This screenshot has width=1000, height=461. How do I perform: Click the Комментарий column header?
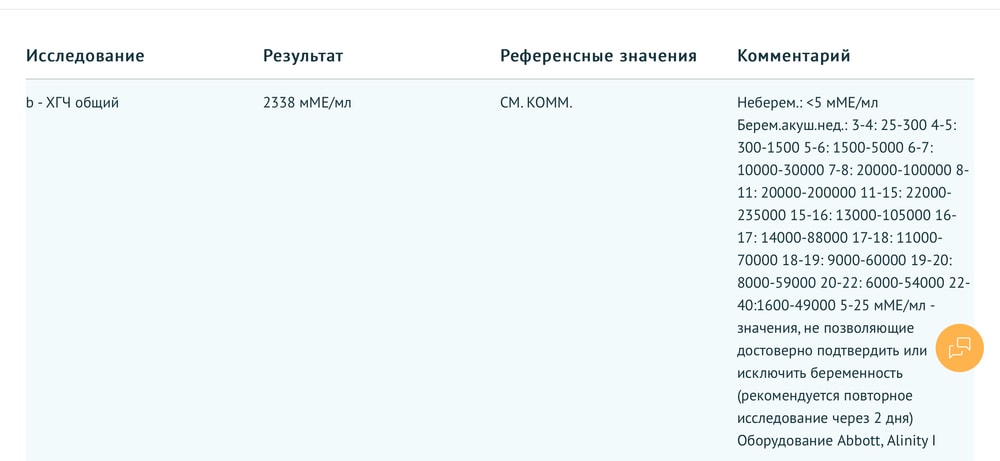pyautogui.click(x=794, y=56)
